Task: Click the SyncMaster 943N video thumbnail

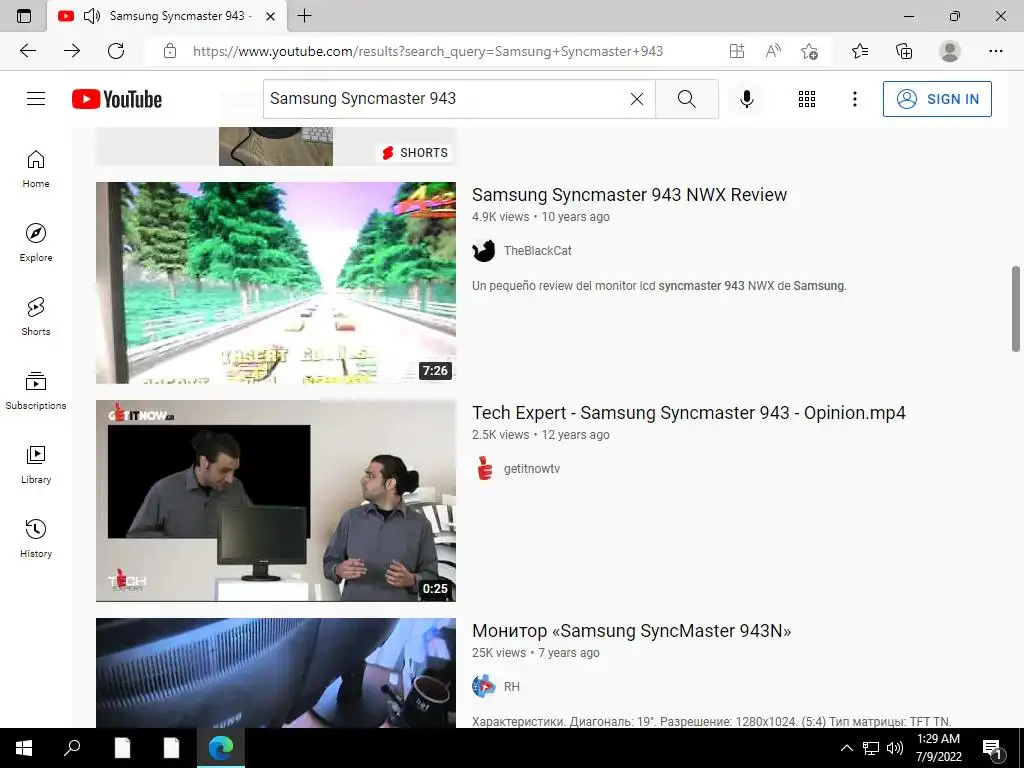Action: [x=276, y=673]
